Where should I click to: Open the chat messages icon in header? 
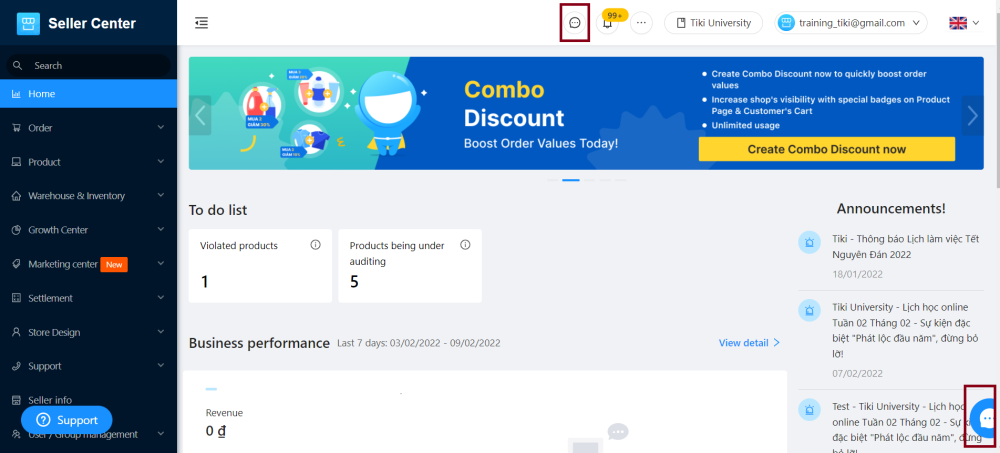(575, 23)
